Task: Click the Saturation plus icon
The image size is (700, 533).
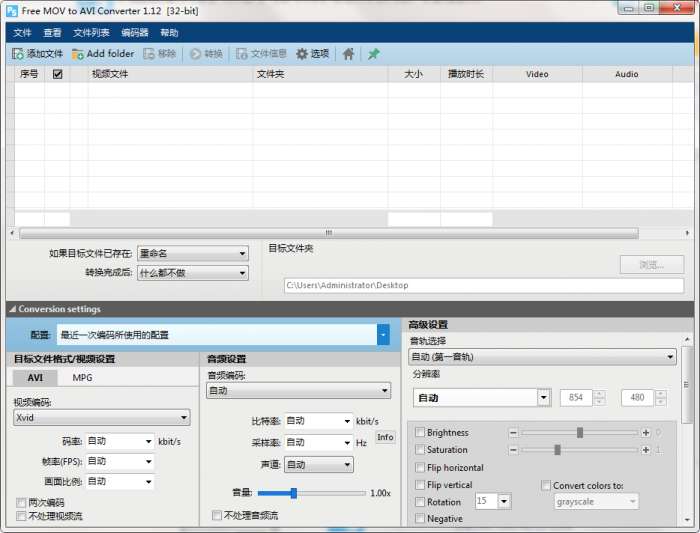Action: [646, 450]
